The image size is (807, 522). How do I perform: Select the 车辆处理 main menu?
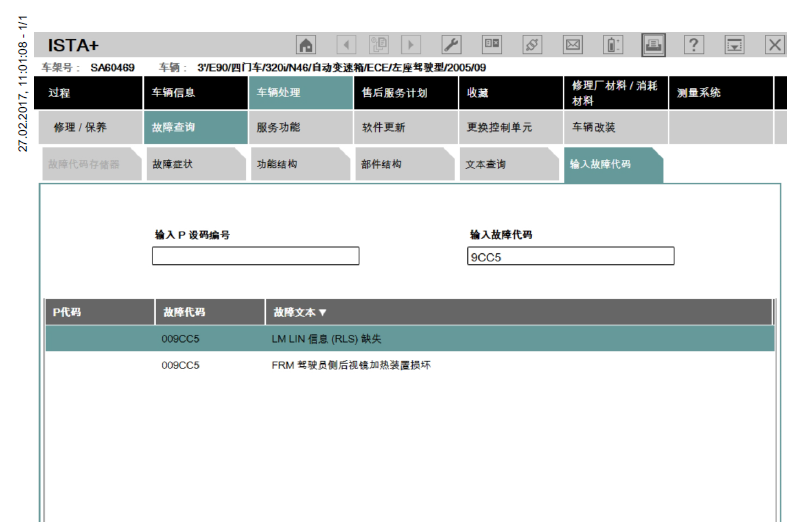pos(301,93)
